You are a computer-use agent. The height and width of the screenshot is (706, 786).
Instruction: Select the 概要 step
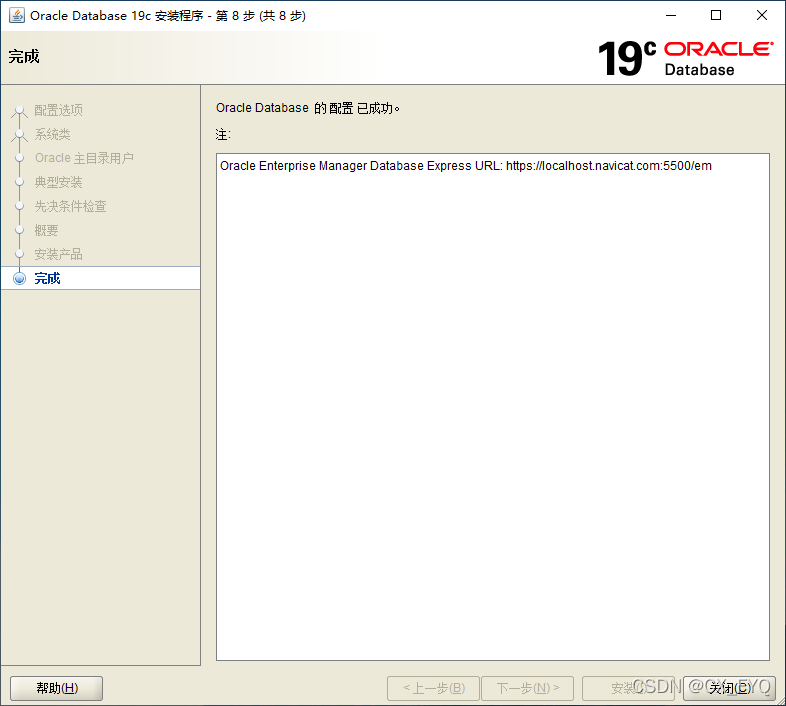[47, 231]
